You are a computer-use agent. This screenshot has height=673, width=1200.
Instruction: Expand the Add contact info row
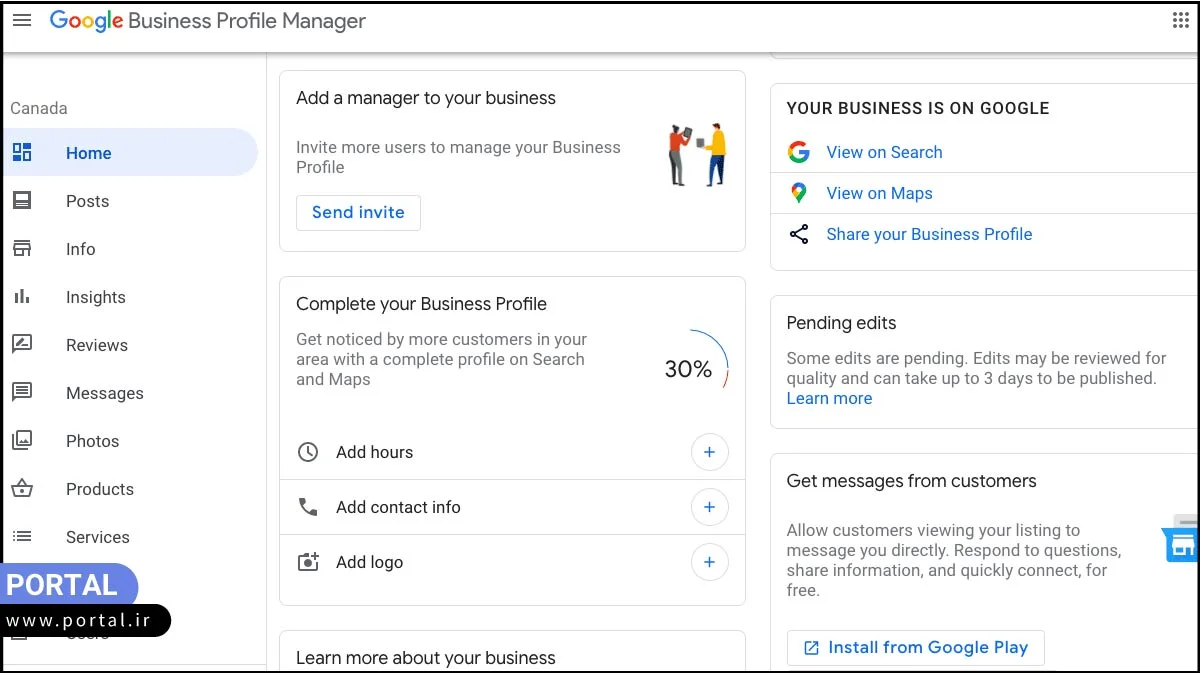[710, 507]
